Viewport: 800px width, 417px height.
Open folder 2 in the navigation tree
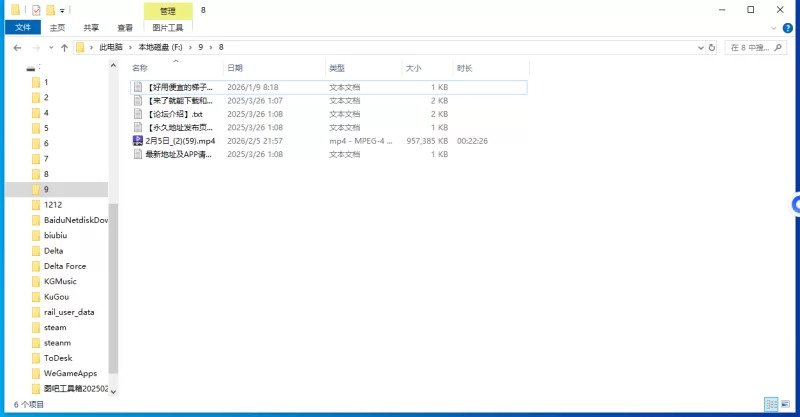tap(46, 97)
